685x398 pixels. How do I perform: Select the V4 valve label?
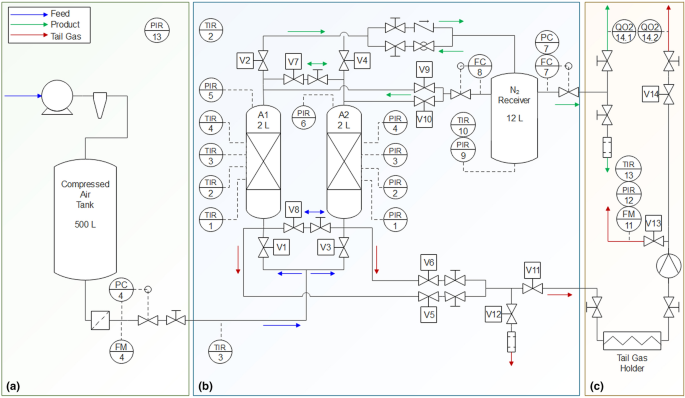click(x=362, y=60)
